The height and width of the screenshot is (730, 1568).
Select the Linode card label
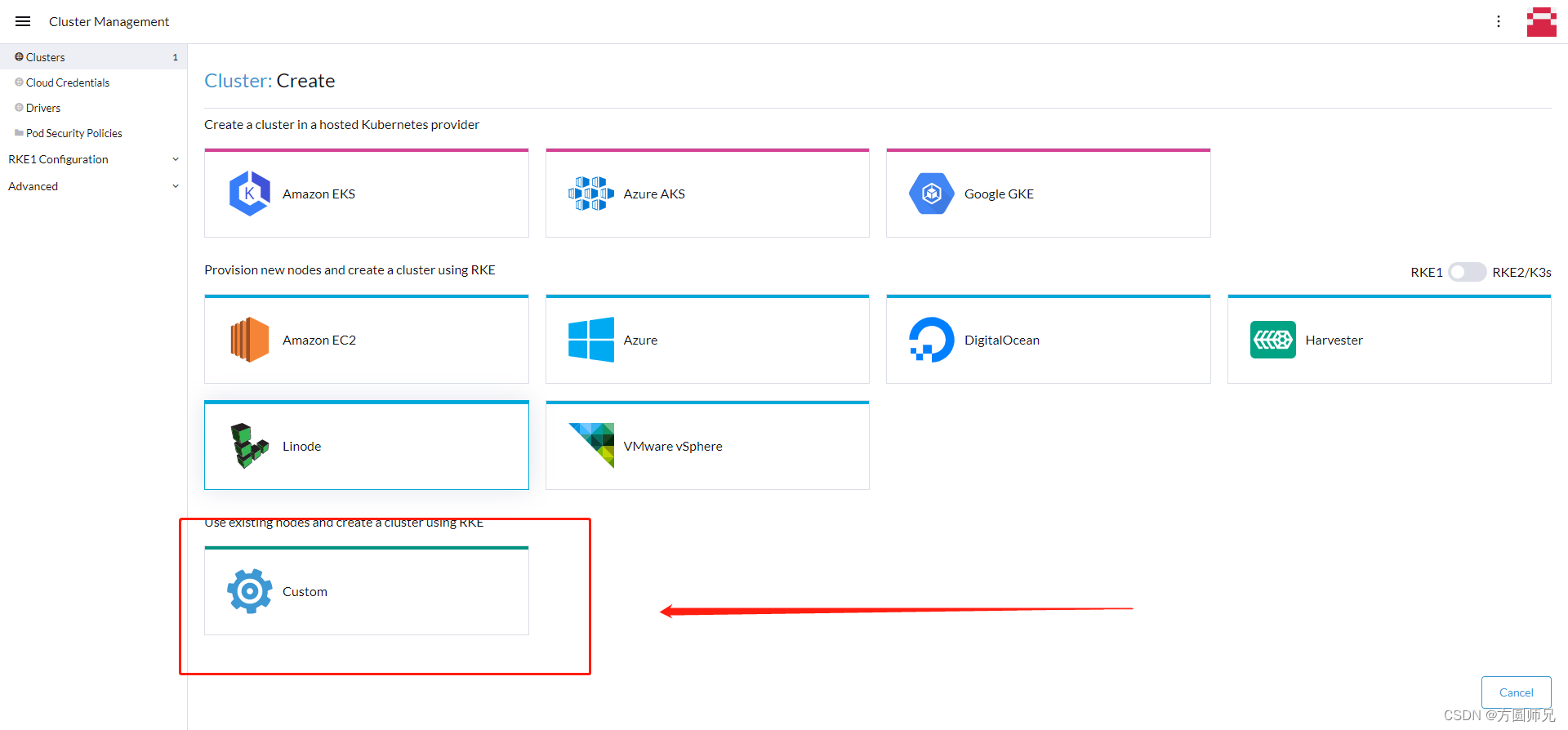pos(301,446)
